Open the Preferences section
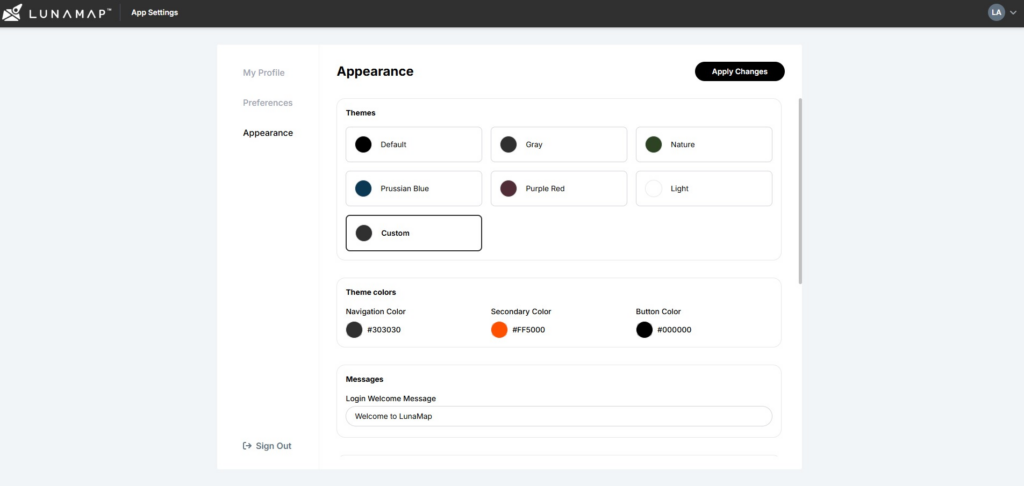This screenshot has width=1024, height=486. pyautogui.click(x=268, y=103)
